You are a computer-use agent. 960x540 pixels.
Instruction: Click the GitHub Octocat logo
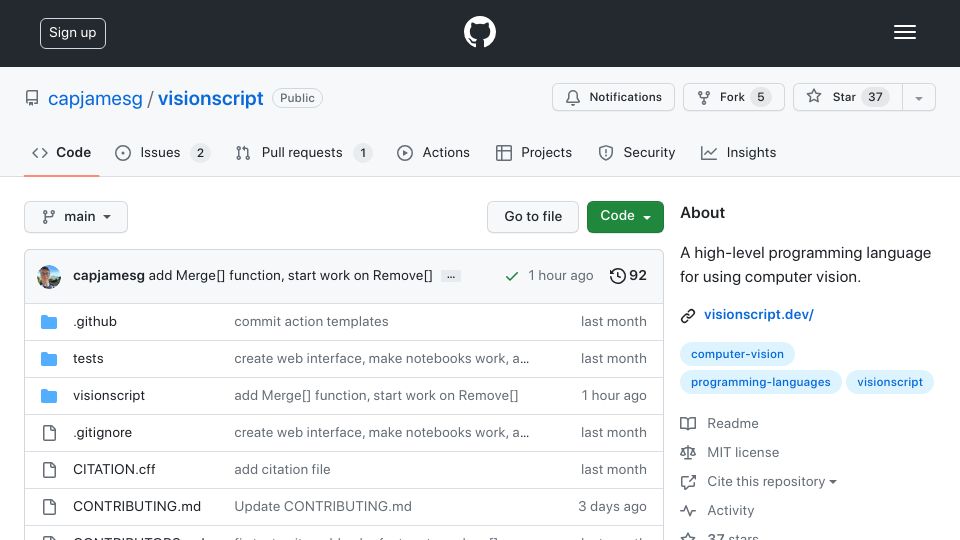coord(479,32)
